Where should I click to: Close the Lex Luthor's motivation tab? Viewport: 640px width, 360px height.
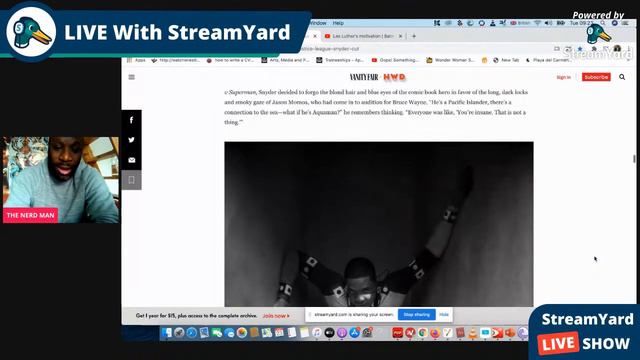pos(400,36)
